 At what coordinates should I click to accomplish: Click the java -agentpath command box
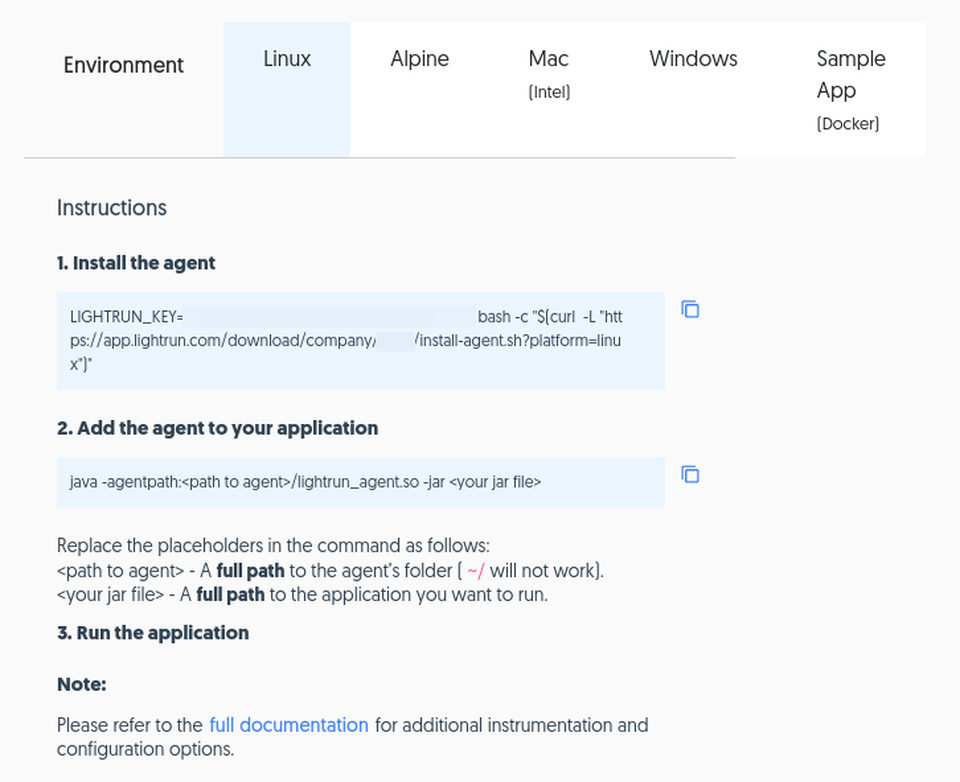(x=361, y=482)
